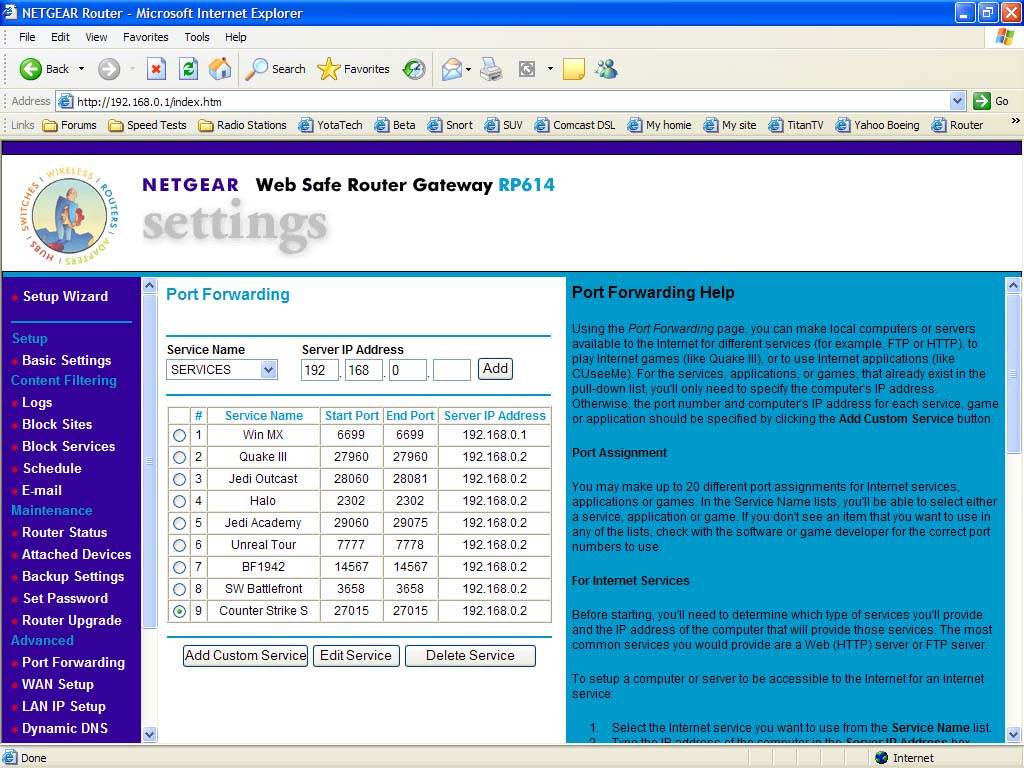Image resolution: width=1024 pixels, height=768 pixels.
Task: Click the Edit Service button
Action: (356, 656)
